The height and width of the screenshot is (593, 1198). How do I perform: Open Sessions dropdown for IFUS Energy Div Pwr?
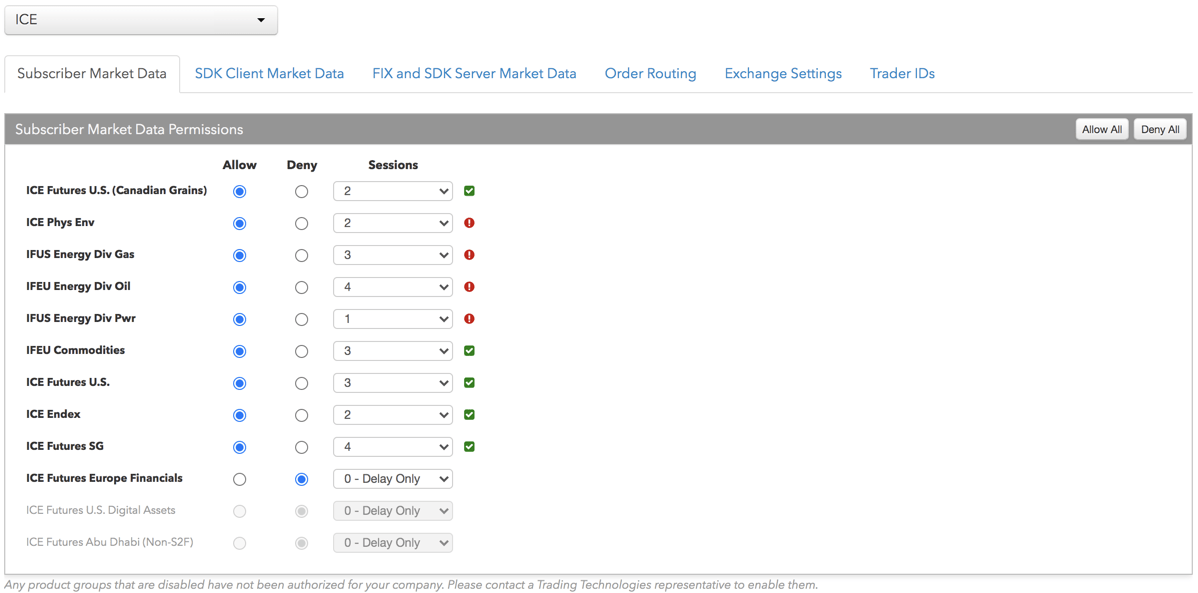393,319
